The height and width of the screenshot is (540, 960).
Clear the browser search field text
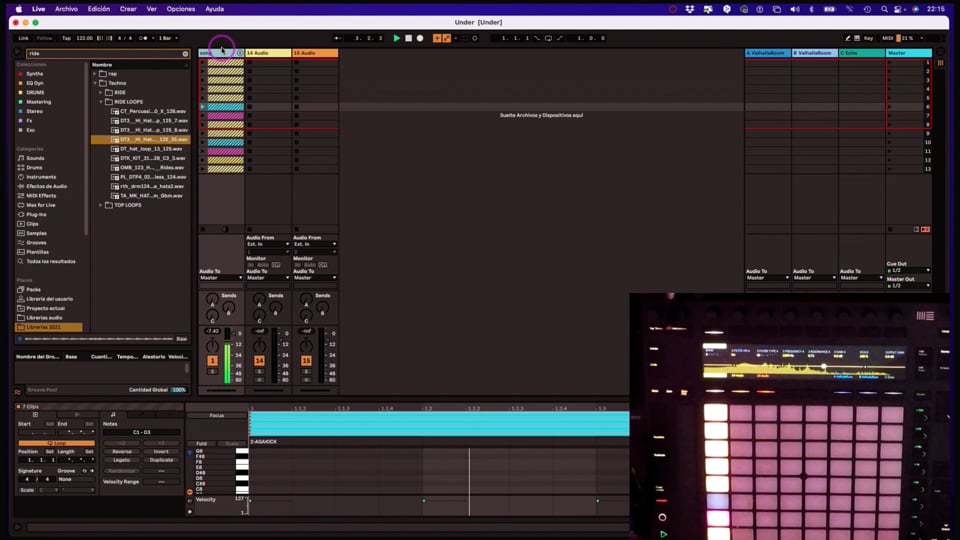pos(186,54)
